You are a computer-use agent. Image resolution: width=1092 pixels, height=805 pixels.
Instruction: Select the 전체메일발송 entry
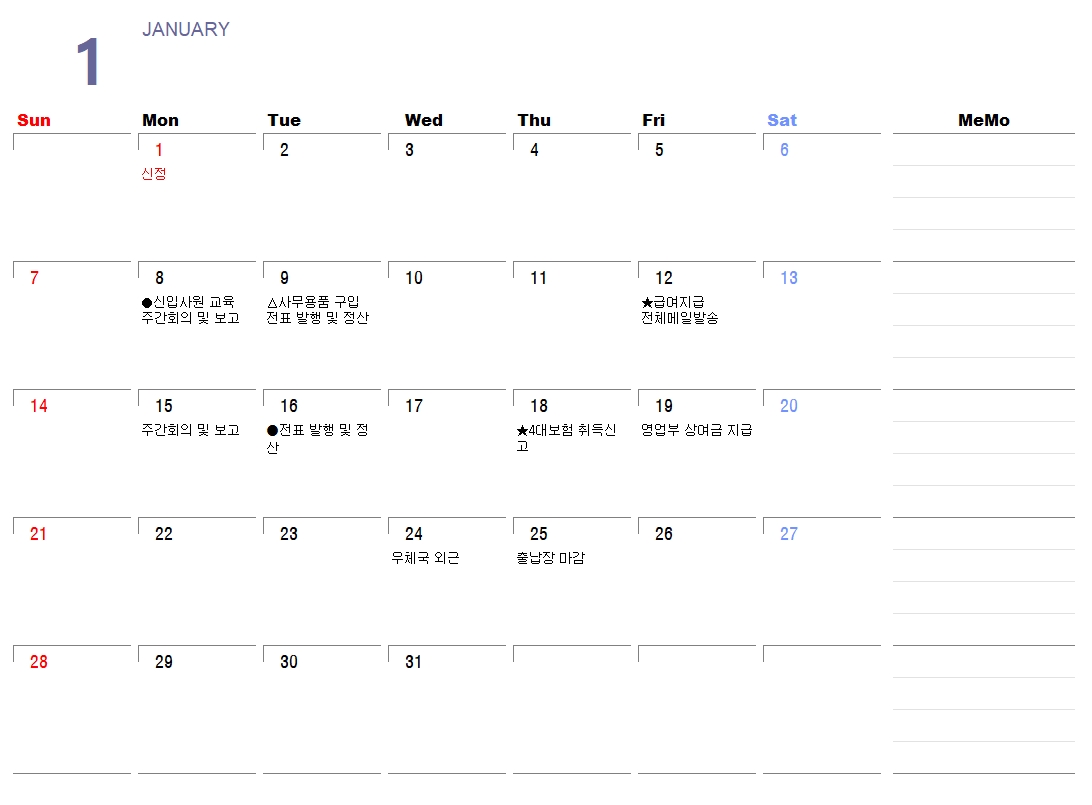(x=680, y=318)
